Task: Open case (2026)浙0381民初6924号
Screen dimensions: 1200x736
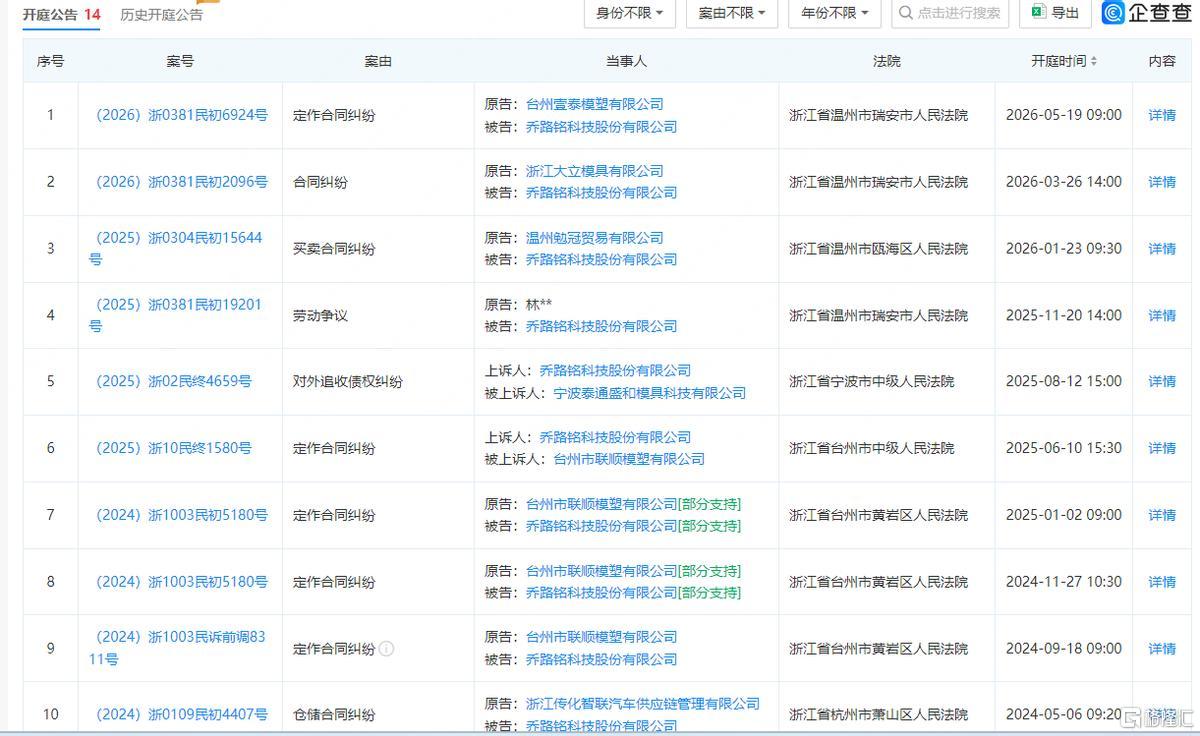Action: [x=181, y=115]
